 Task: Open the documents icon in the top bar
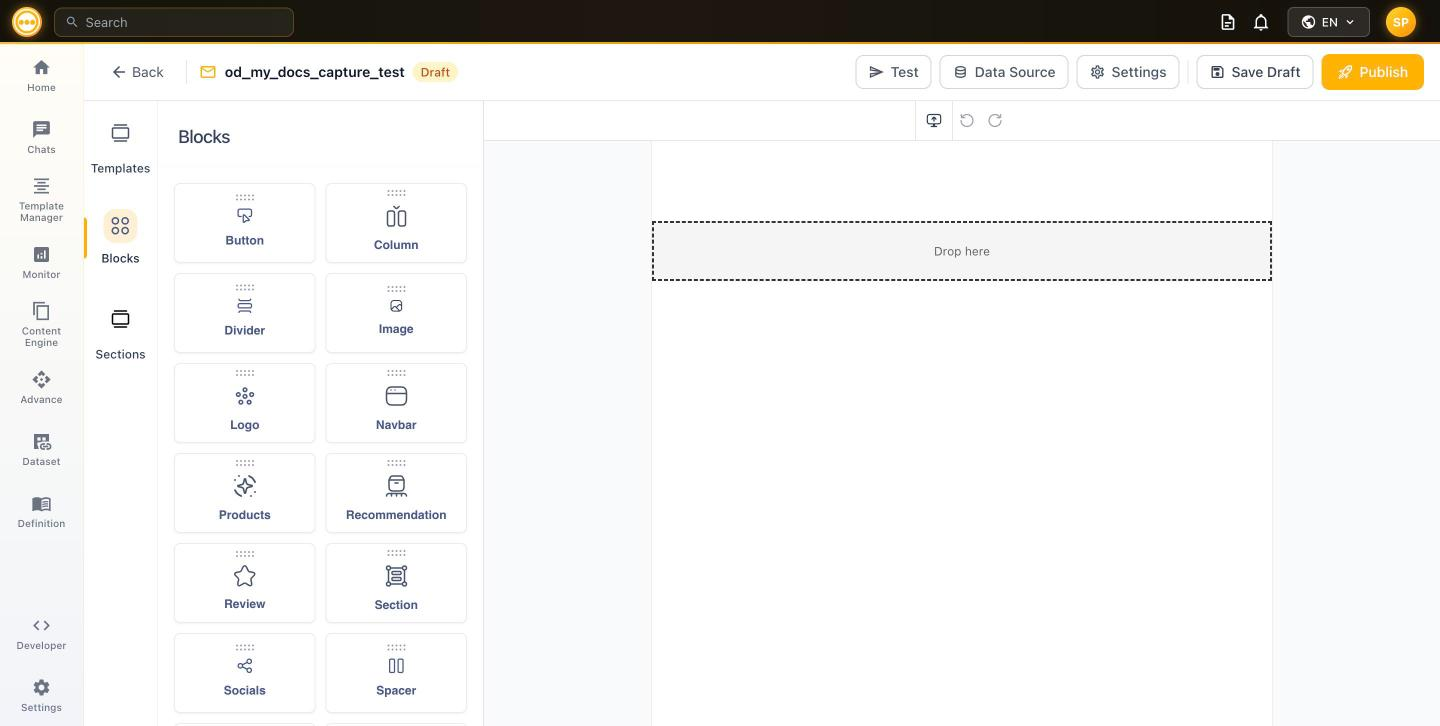pyautogui.click(x=1228, y=22)
